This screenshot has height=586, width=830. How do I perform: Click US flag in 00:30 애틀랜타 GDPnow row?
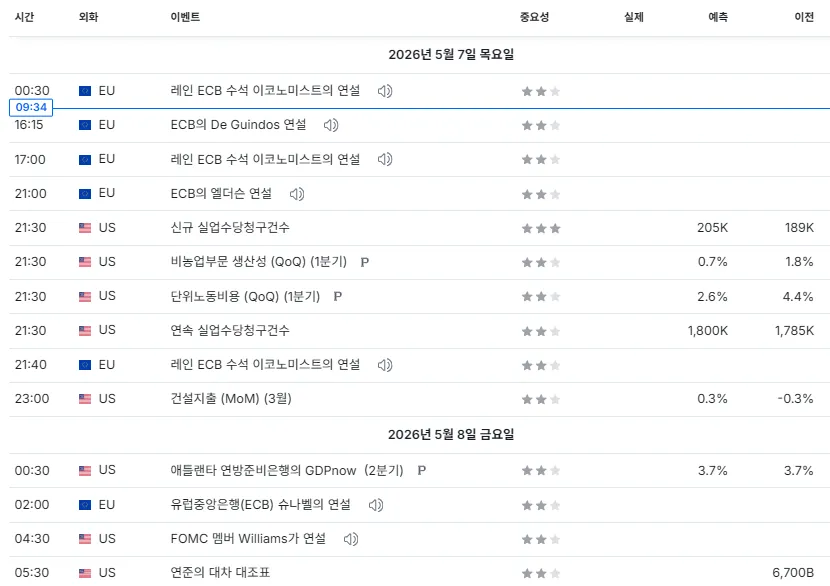85,470
